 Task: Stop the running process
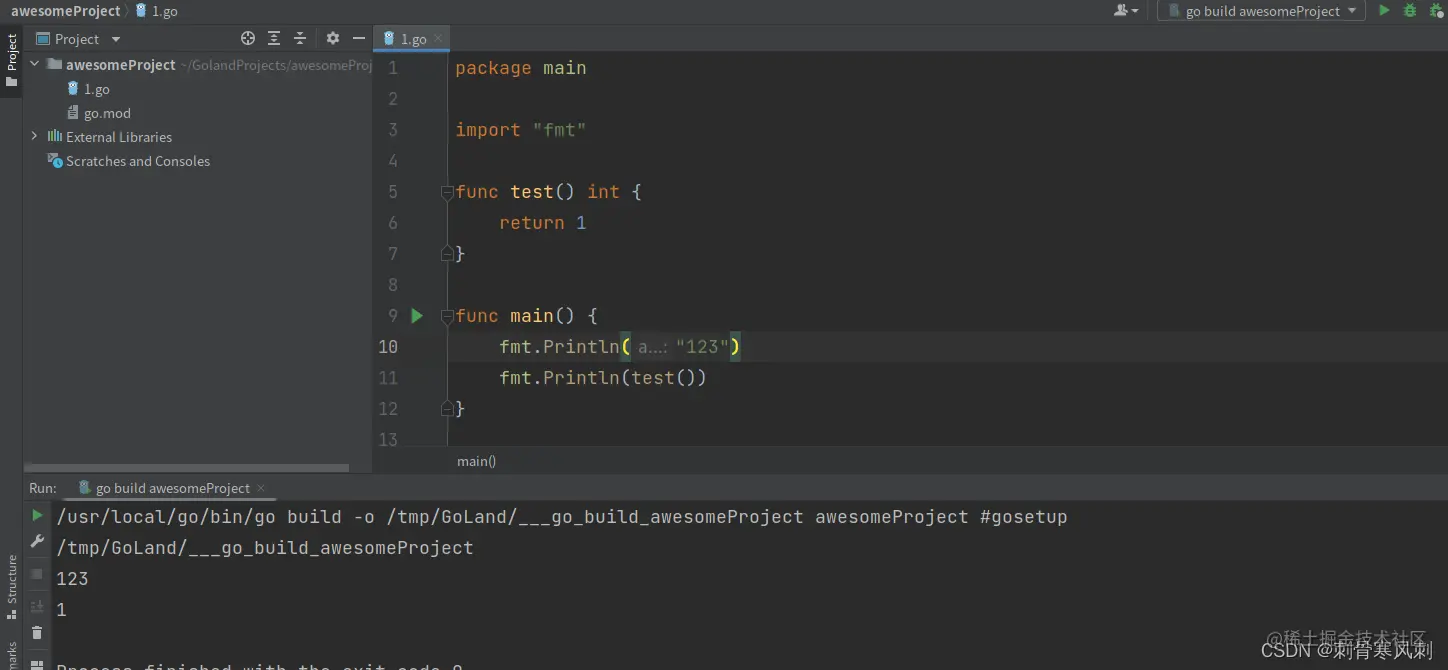click(37, 574)
